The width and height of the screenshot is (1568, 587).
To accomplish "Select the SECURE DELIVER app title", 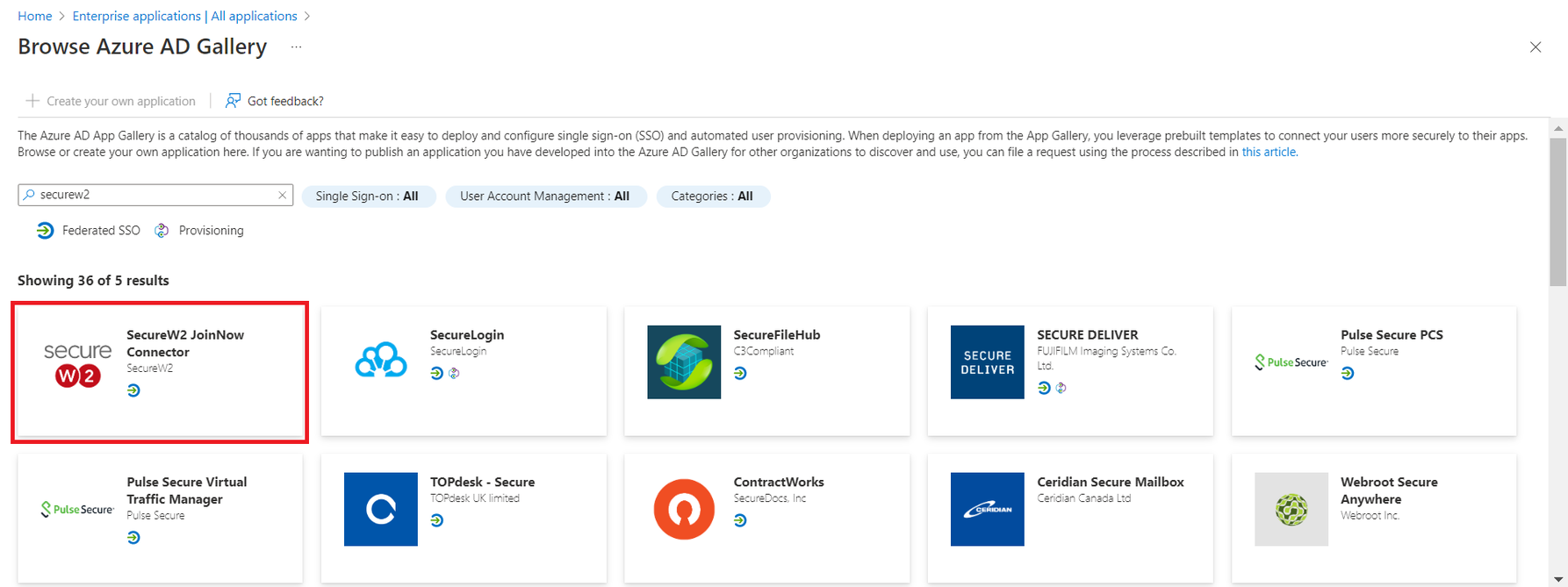I will coord(1088,334).
